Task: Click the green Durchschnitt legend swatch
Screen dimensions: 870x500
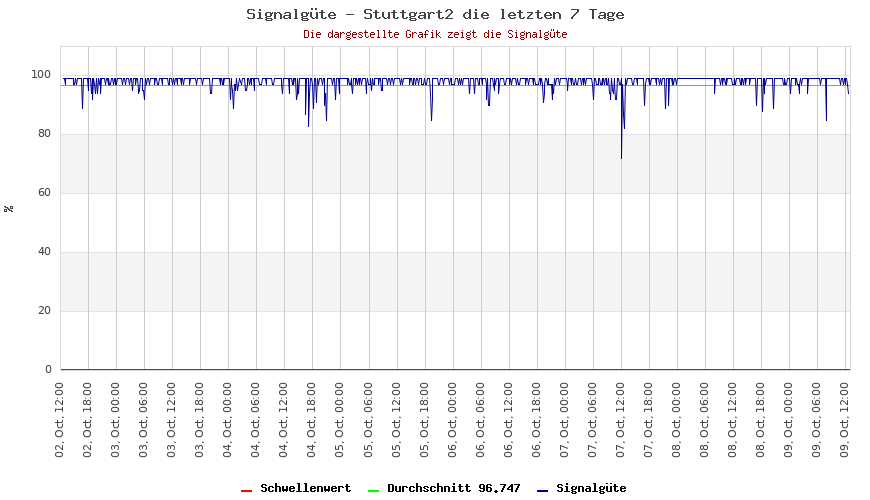Action: click(373, 490)
